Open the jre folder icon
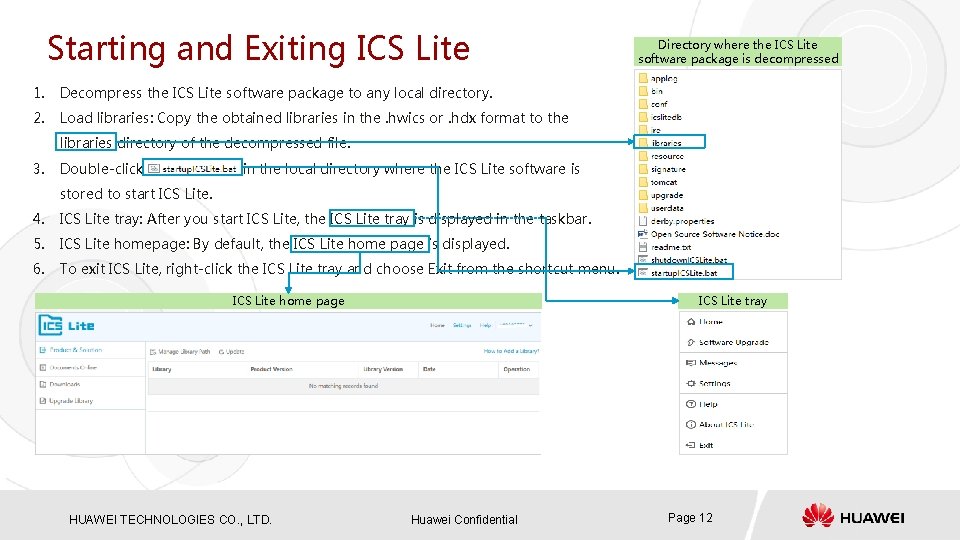Image resolution: width=960 pixels, height=540 pixels. (643, 130)
